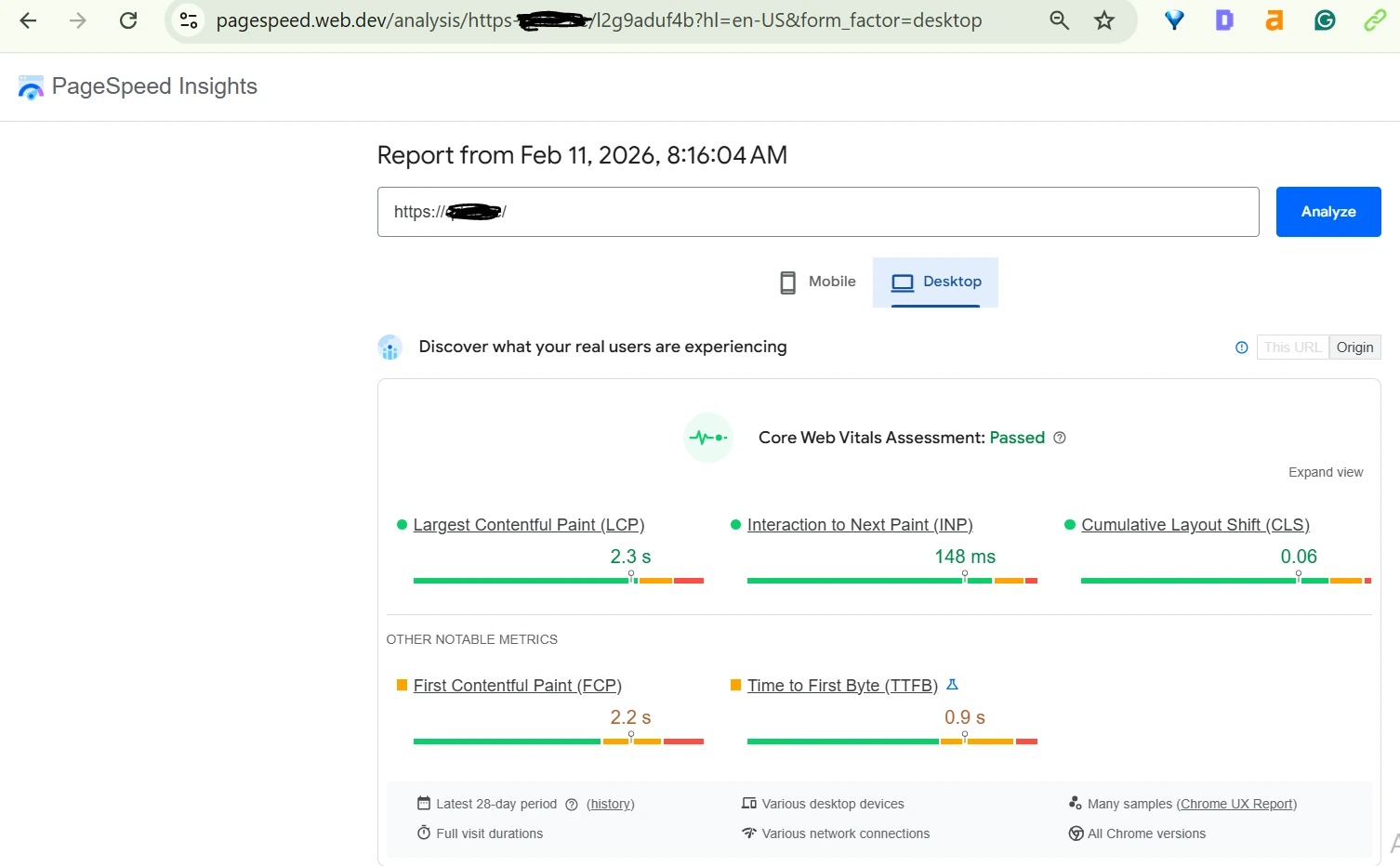This screenshot has width=1400, height=866.
Task: Click the Core Web Vitals pulse icon
Action: coord(708,438)
